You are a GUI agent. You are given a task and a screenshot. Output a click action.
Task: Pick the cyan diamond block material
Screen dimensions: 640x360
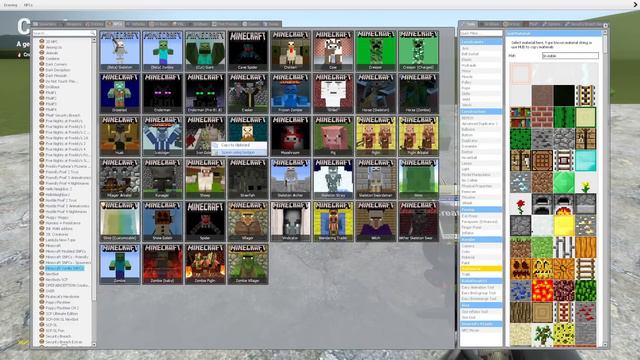(586, 160)
